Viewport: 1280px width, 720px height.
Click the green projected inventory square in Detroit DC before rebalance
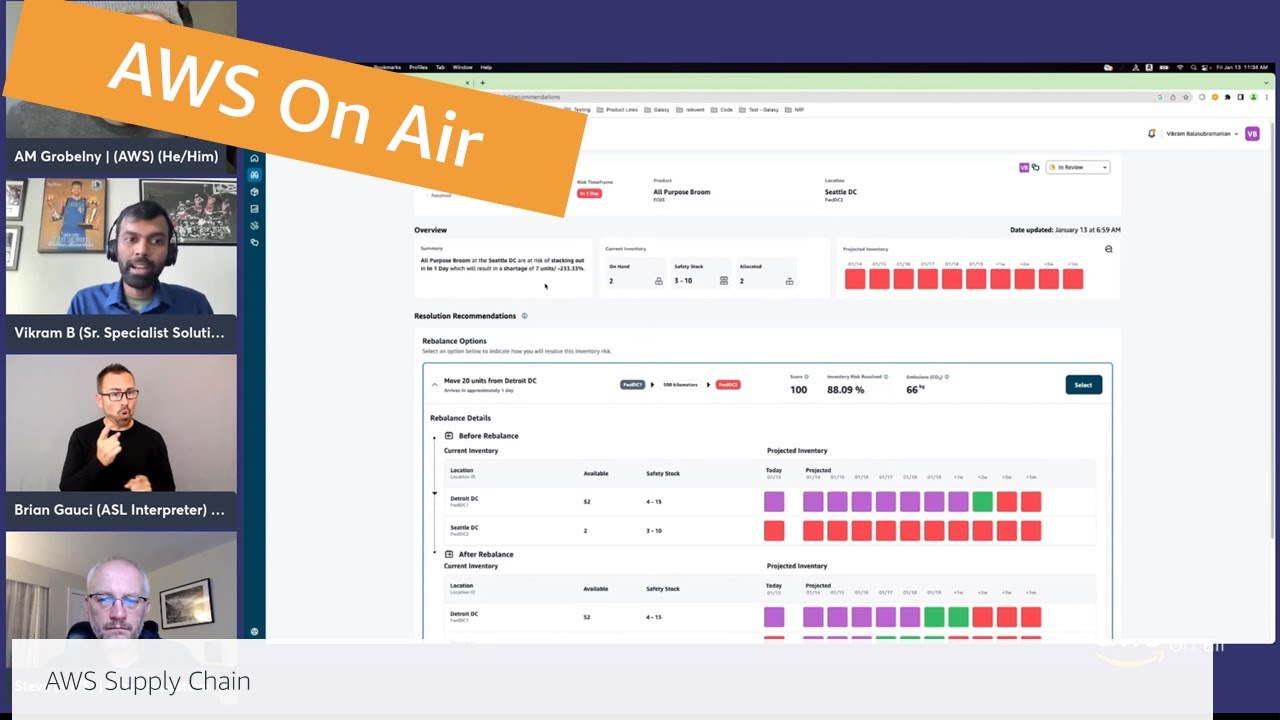[x=982, y=502]
